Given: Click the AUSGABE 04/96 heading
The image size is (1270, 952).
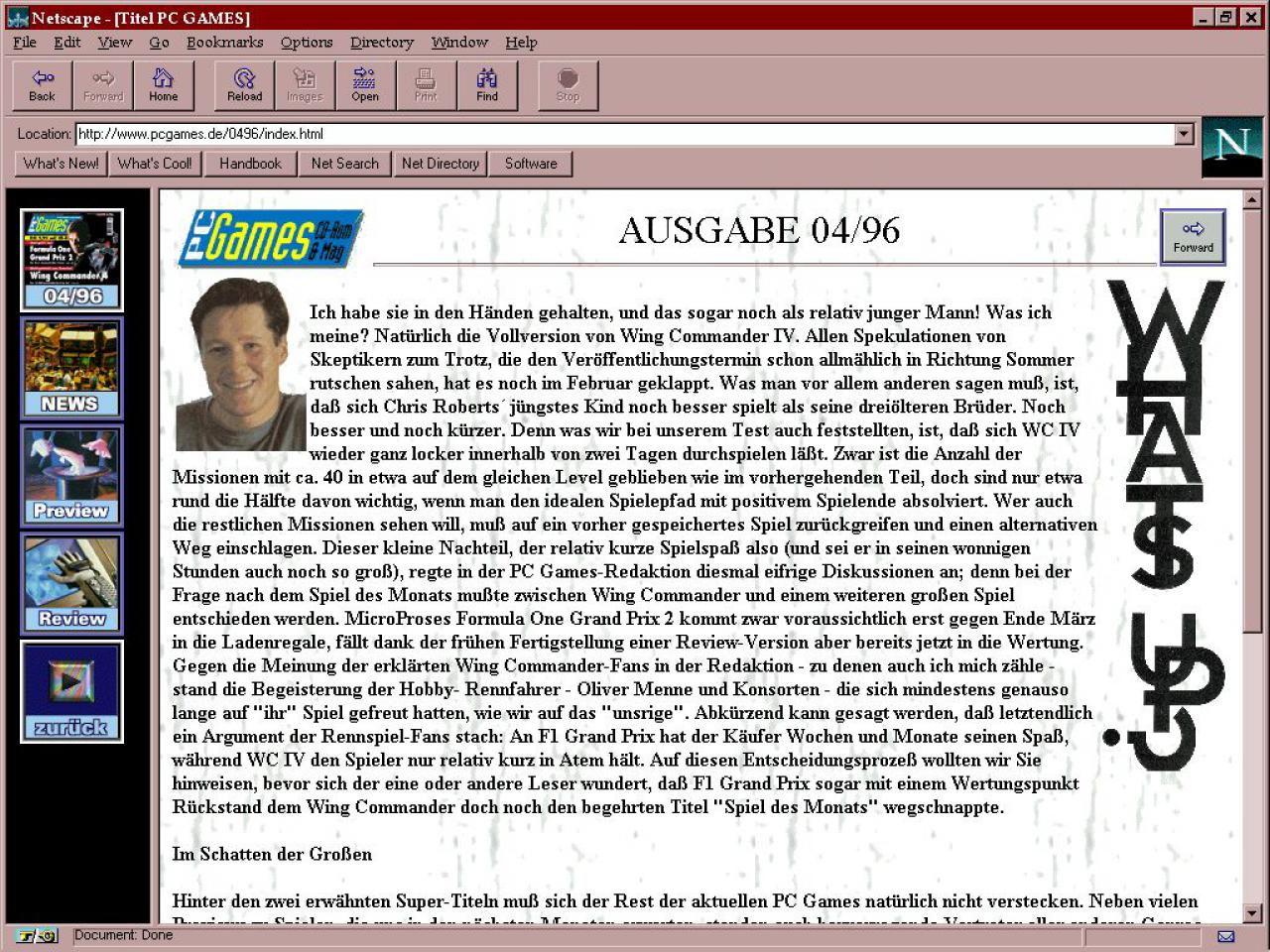Looking at the screenshot, I should (x=759, y=230).
